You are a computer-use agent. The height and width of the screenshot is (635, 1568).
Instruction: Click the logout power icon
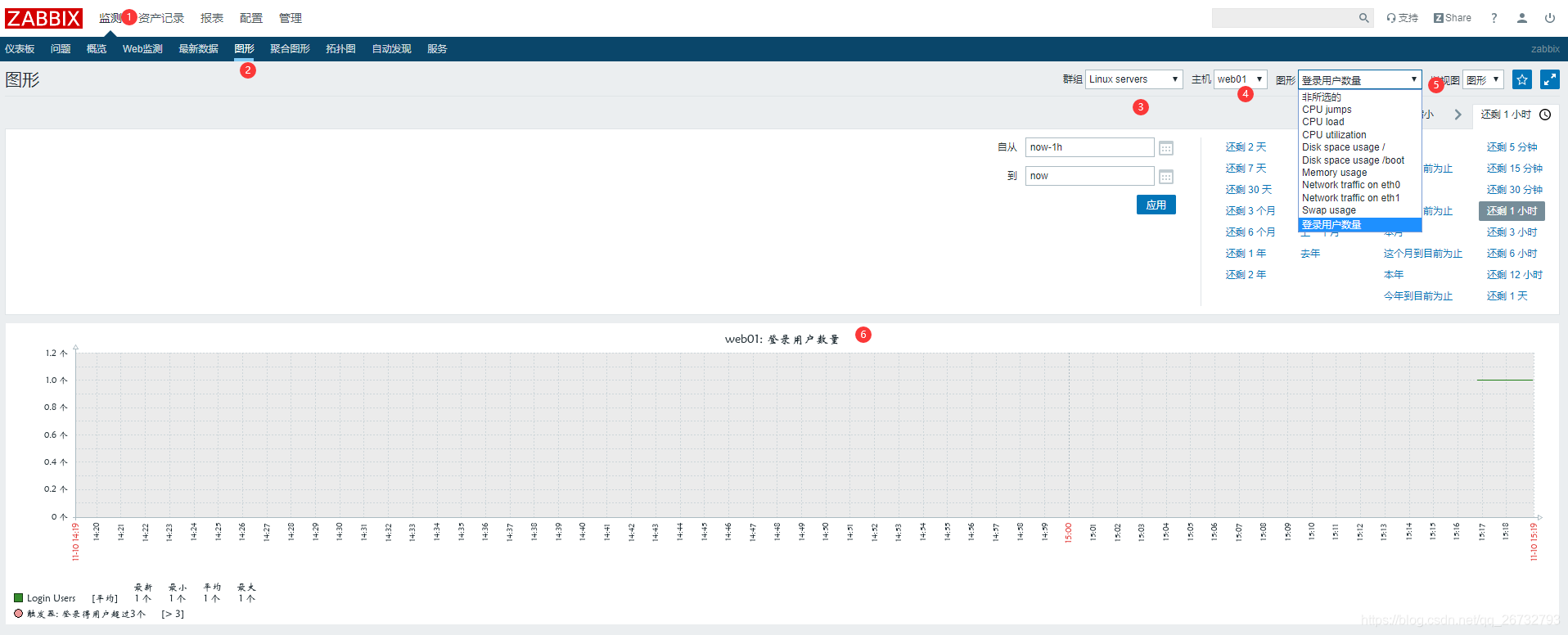pos(1550,18)
